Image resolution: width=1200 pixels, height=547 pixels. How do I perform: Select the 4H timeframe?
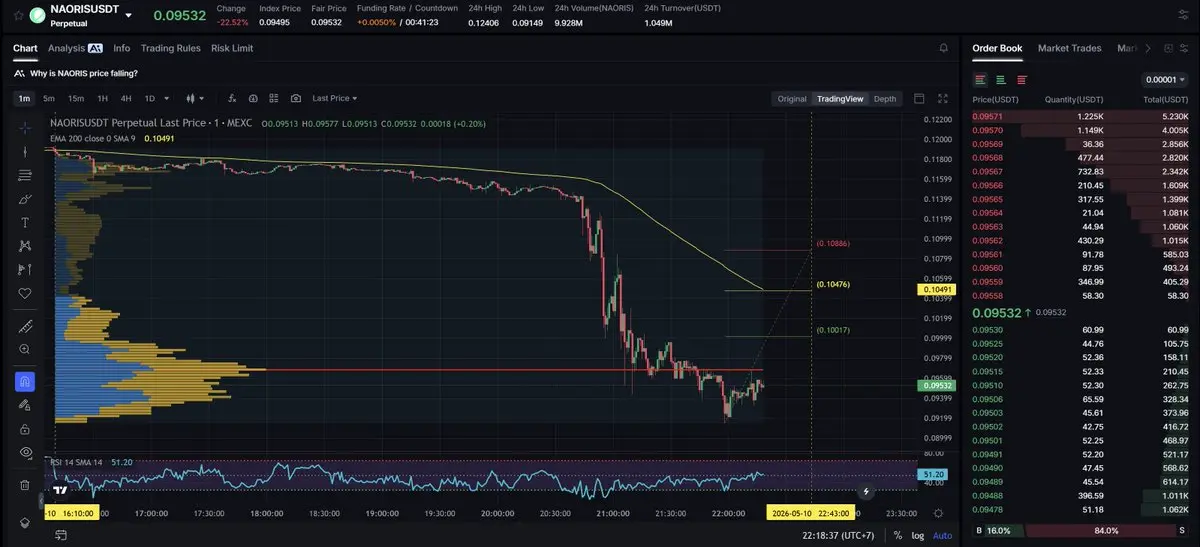pos(126,98)
